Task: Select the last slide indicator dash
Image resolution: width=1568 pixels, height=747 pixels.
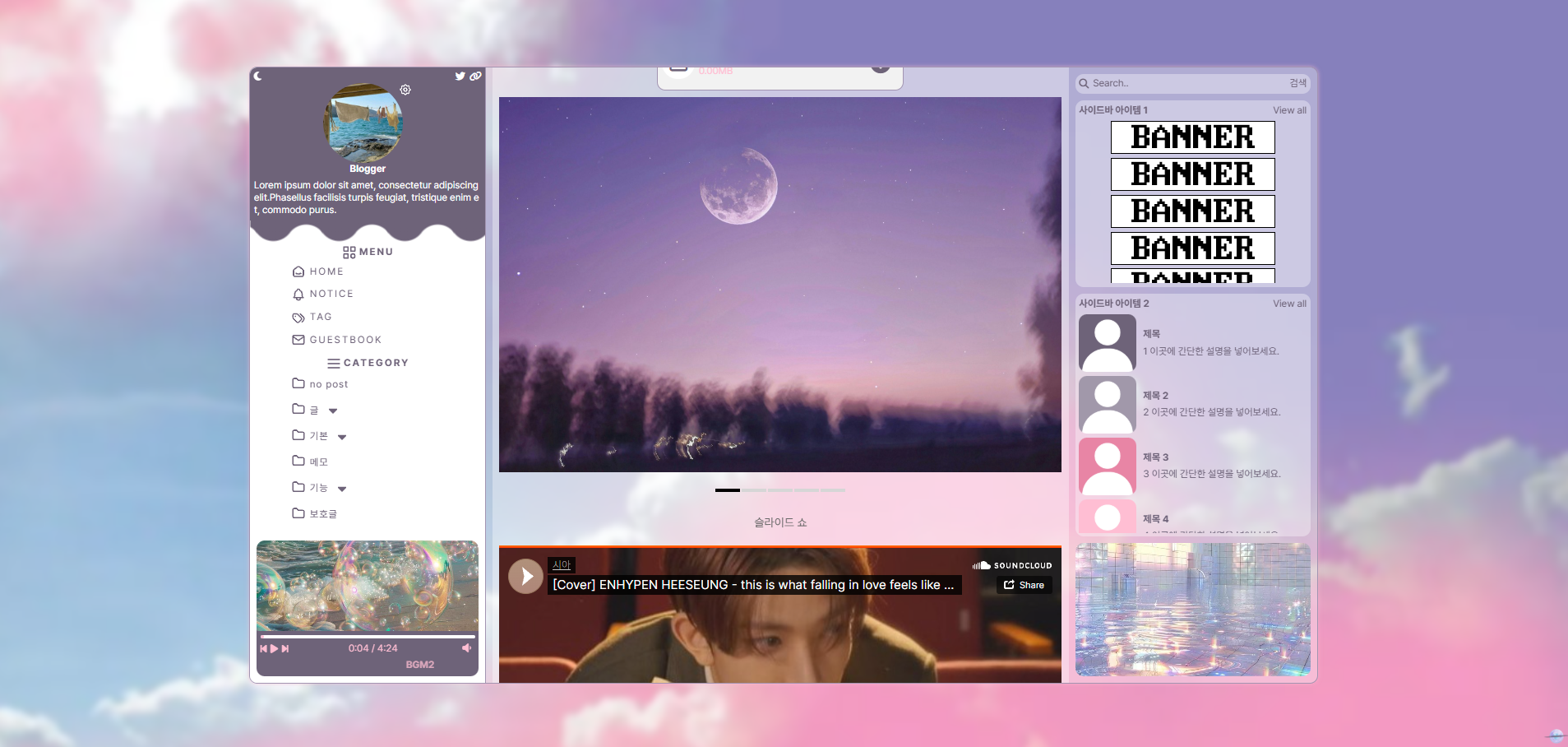Action: (x=833, y=490)
